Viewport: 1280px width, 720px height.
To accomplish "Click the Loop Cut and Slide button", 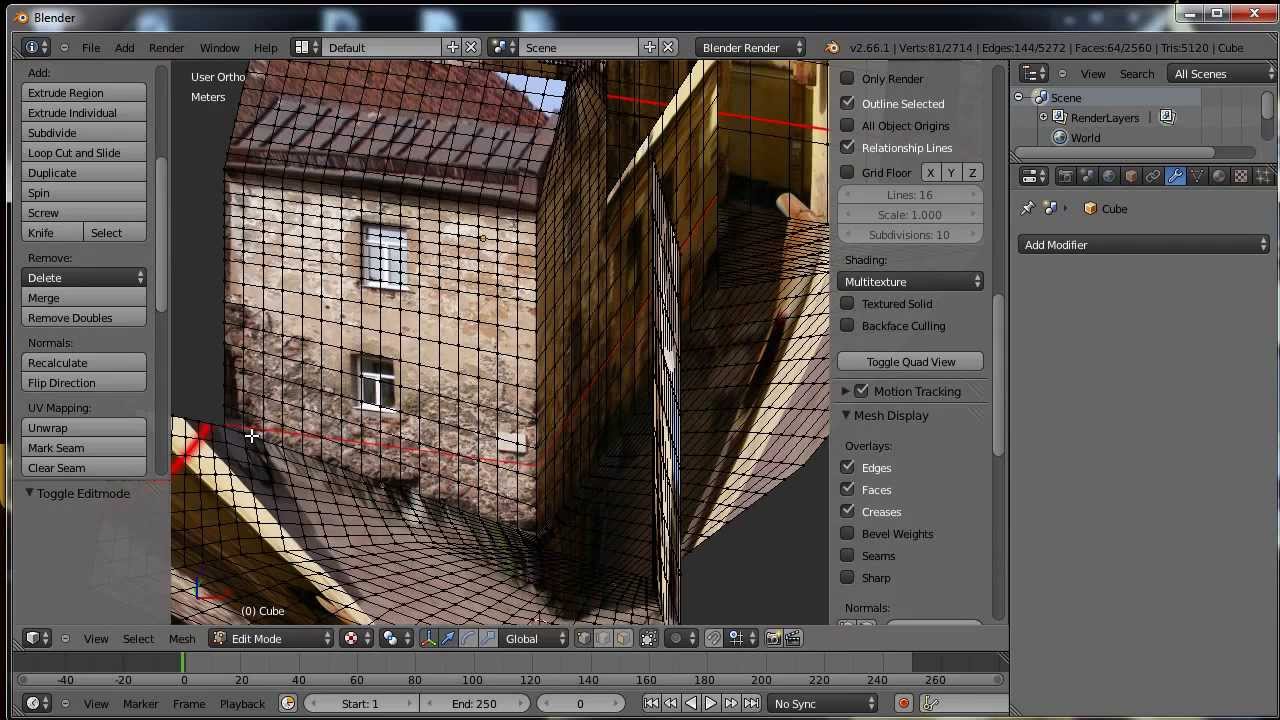I will tap(84, 153).
